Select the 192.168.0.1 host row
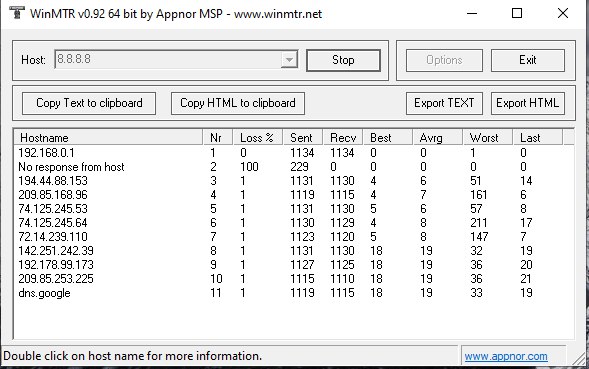 (294, 153)
